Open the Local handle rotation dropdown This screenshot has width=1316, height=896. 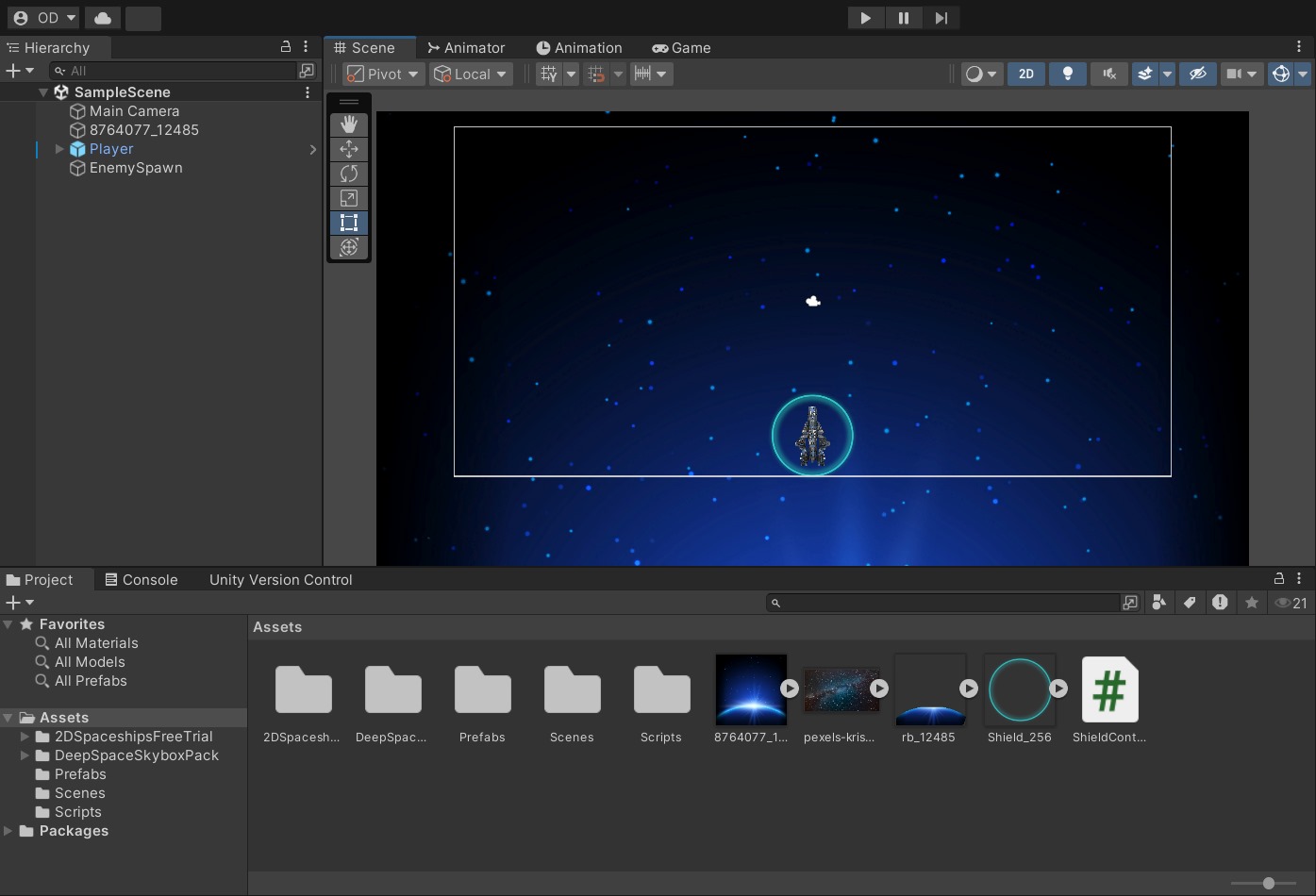[x=470, y=74]
